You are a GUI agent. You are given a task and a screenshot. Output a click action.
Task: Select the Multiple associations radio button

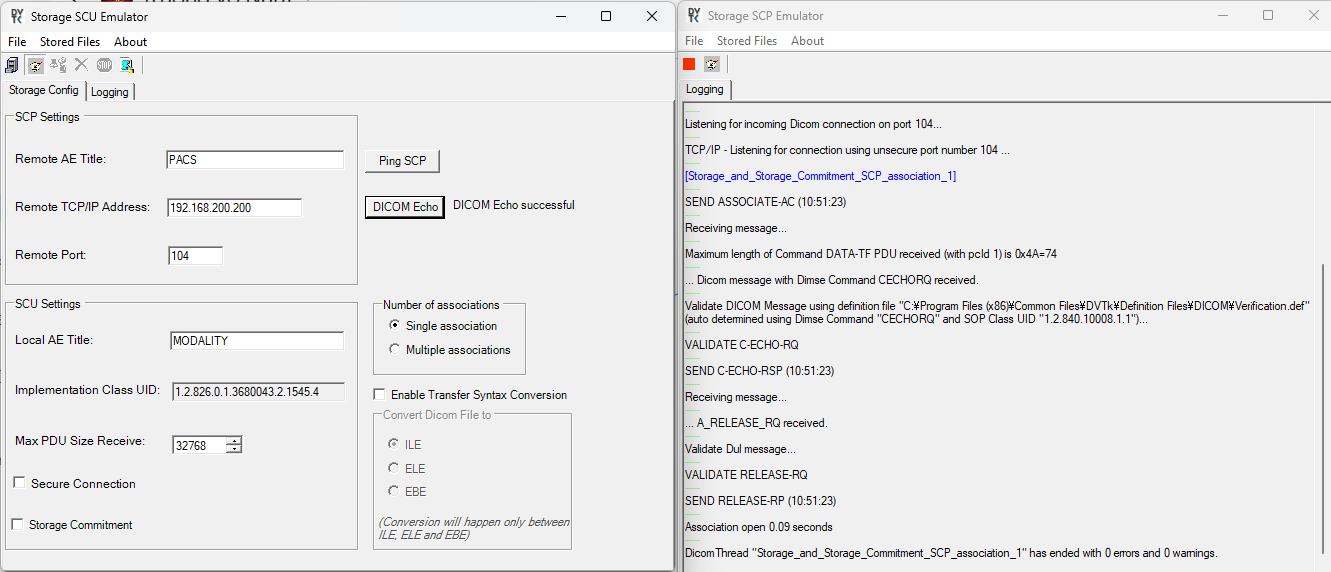[395, 350]
